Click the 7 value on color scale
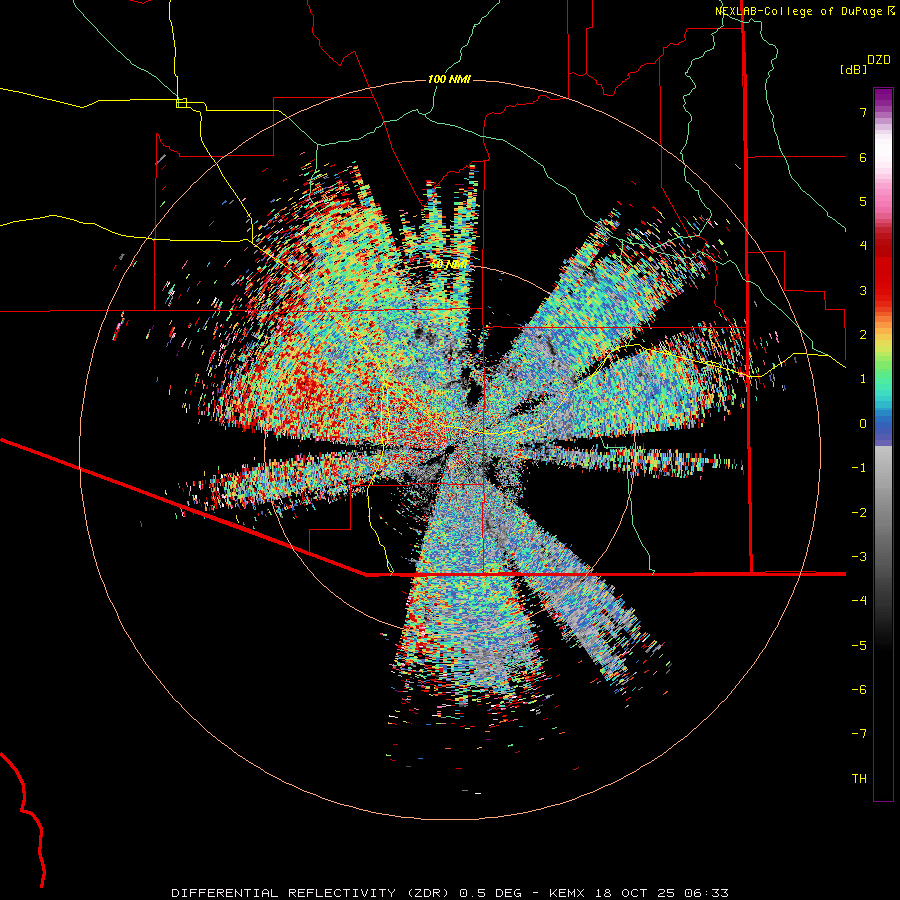 pos(863,112)
